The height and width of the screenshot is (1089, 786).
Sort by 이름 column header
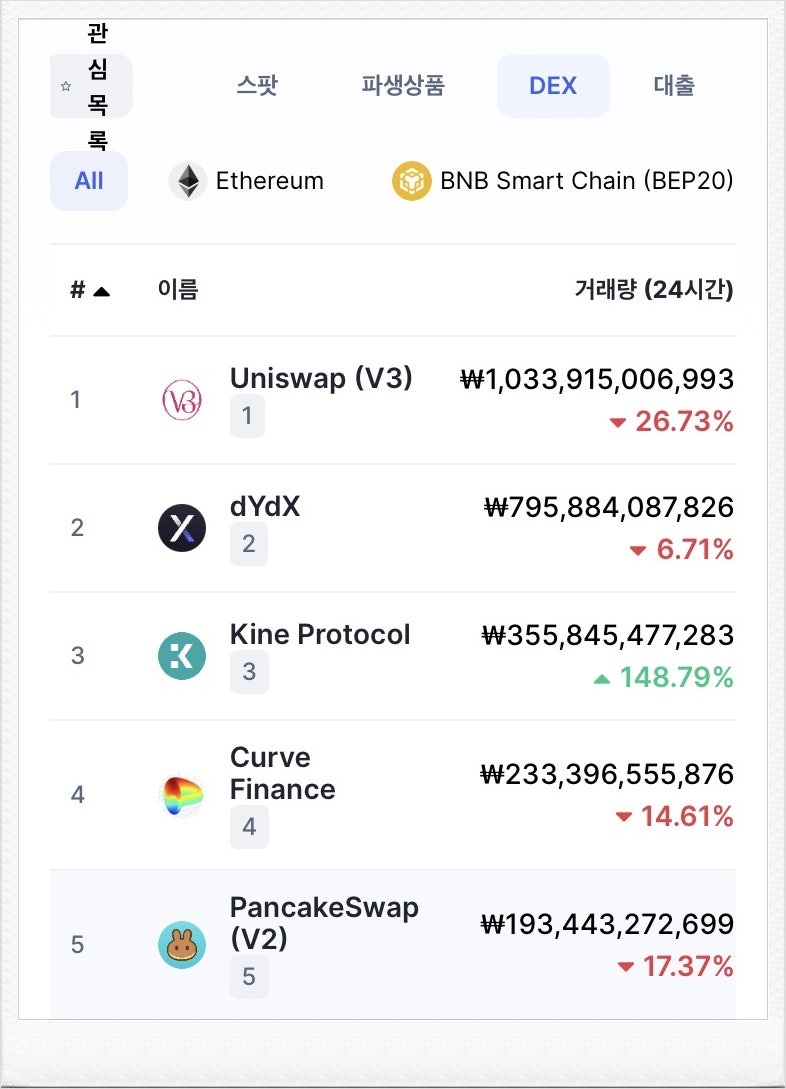pyautogui.click(x=178, y=289)
